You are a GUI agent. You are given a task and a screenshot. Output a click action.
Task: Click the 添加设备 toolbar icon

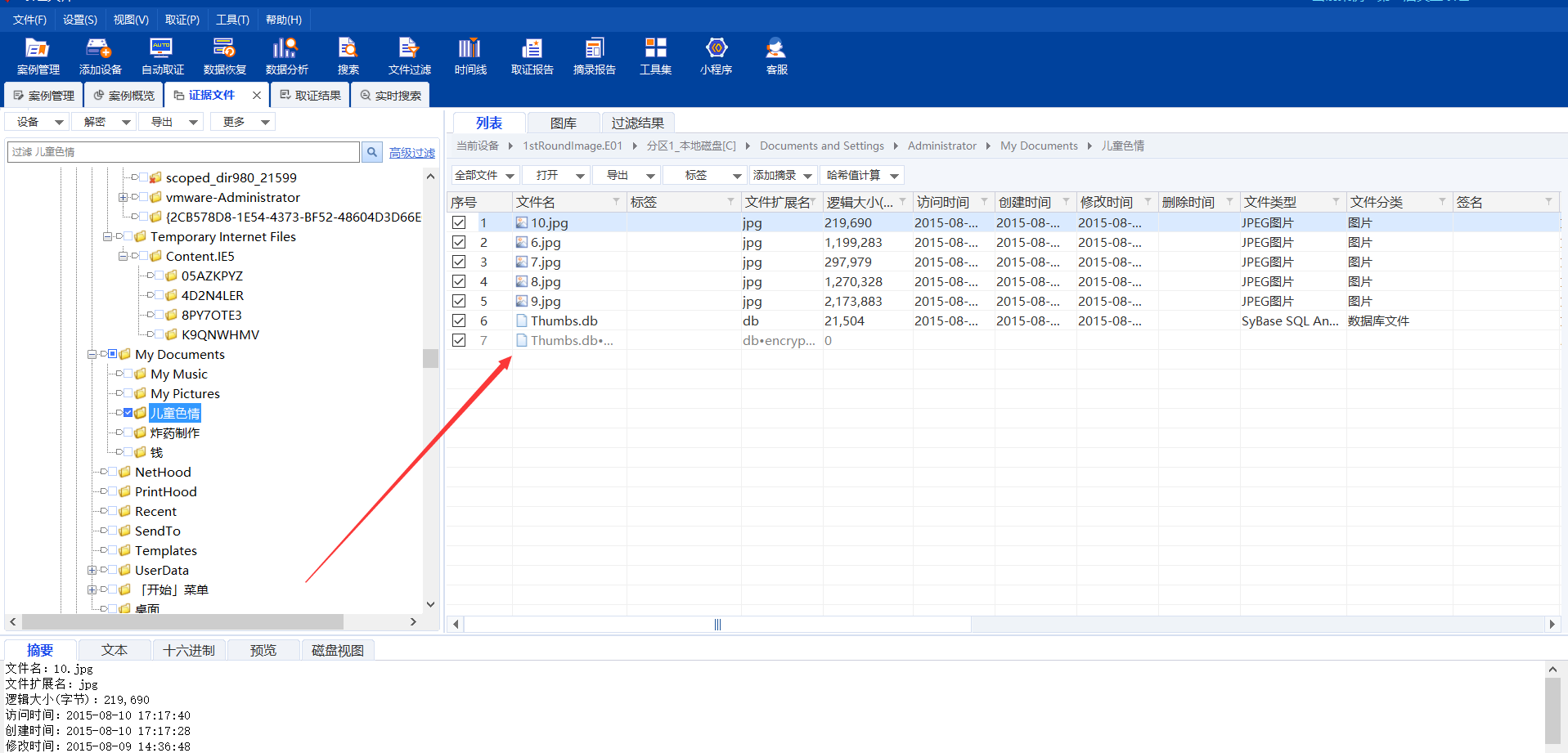click(100, 56)
